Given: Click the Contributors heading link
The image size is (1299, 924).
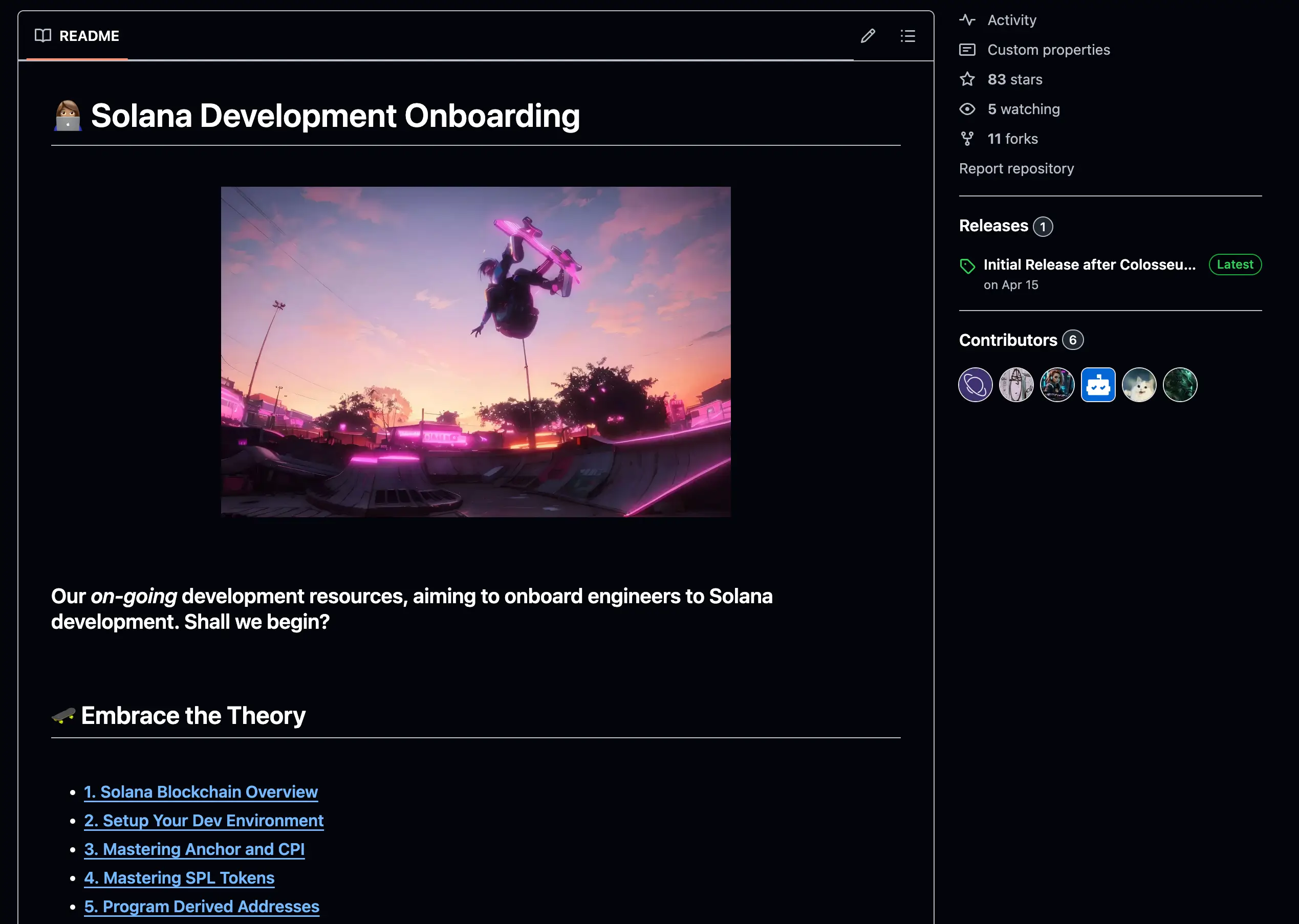Looking at the screenshot, I should pos(1008,340).
